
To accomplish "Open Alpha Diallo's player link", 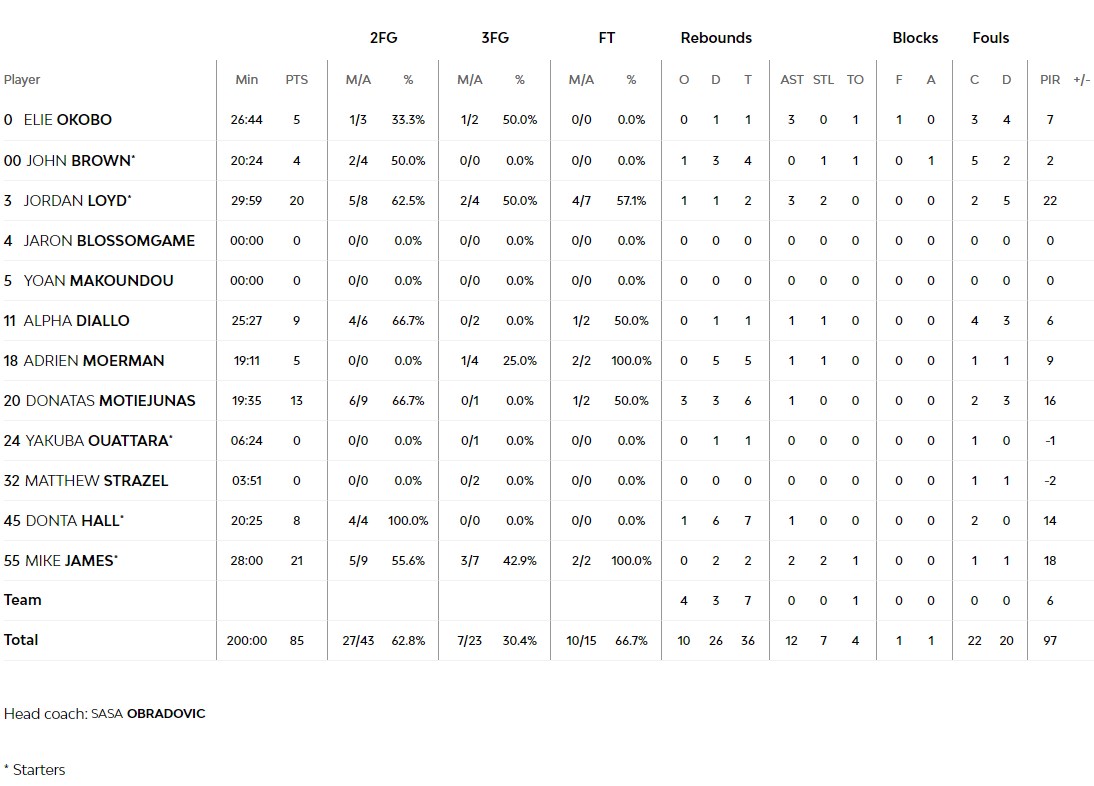I will [x=76, y=320].
